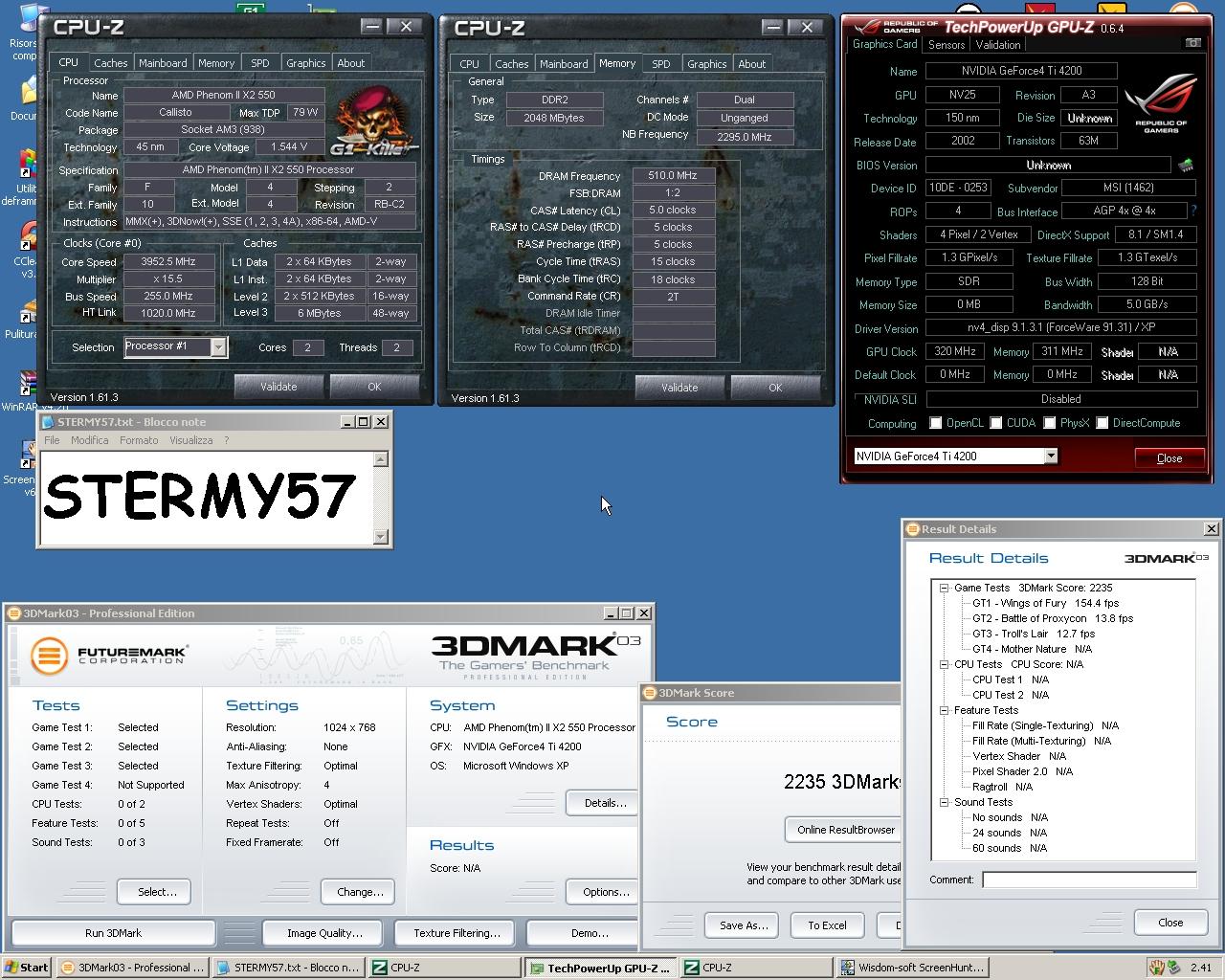Open the Caches tab in left CPU-Z window
1225x980 pixels.
pos(110,63)
